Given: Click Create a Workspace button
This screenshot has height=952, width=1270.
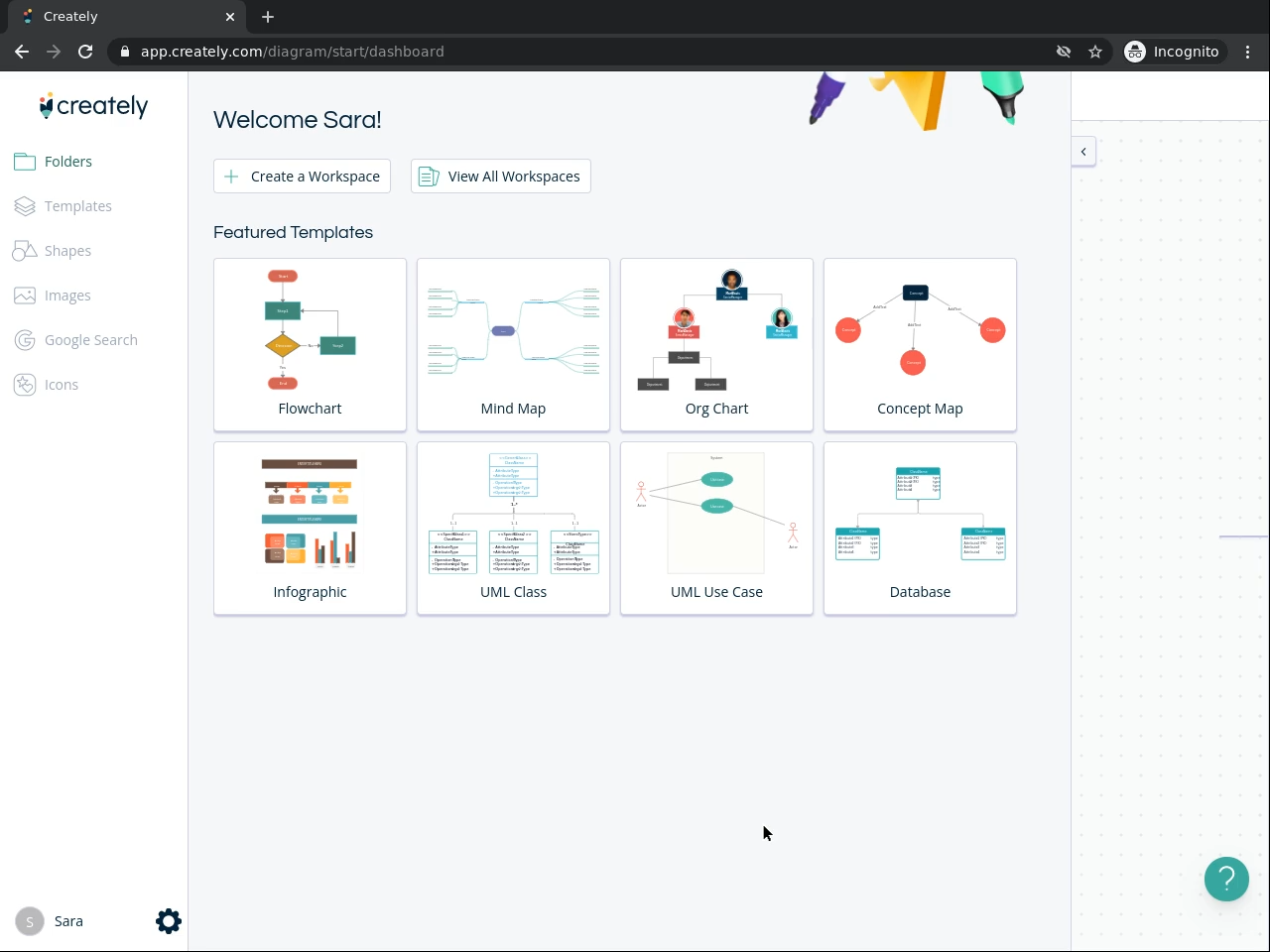Looking at the screenshot, I should point(302,177).
